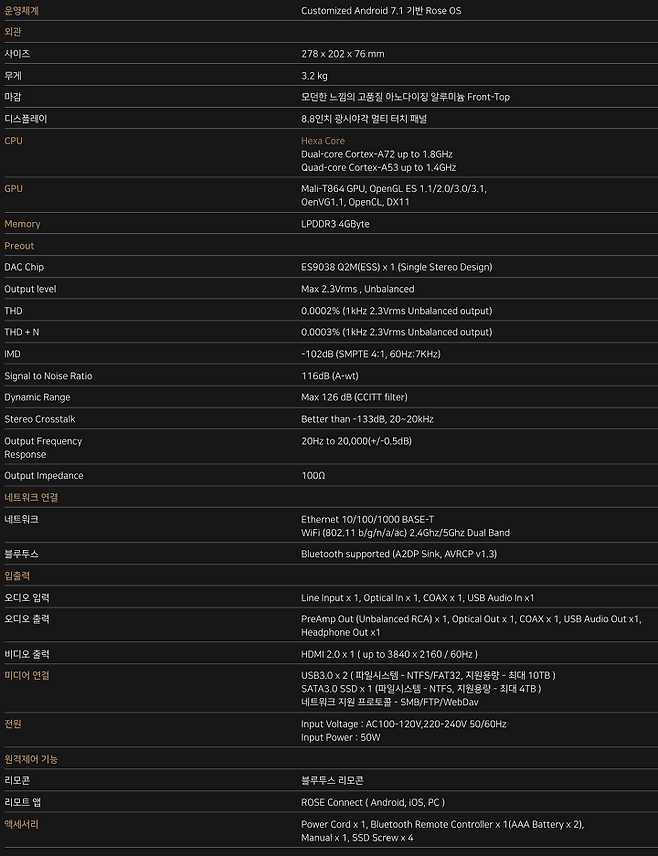The height and width of the screenshot is (856, 658).
Task: Click the Customized Android 7.1 Rose OS text
Action: pyautogui.click(x=381, y=10)
